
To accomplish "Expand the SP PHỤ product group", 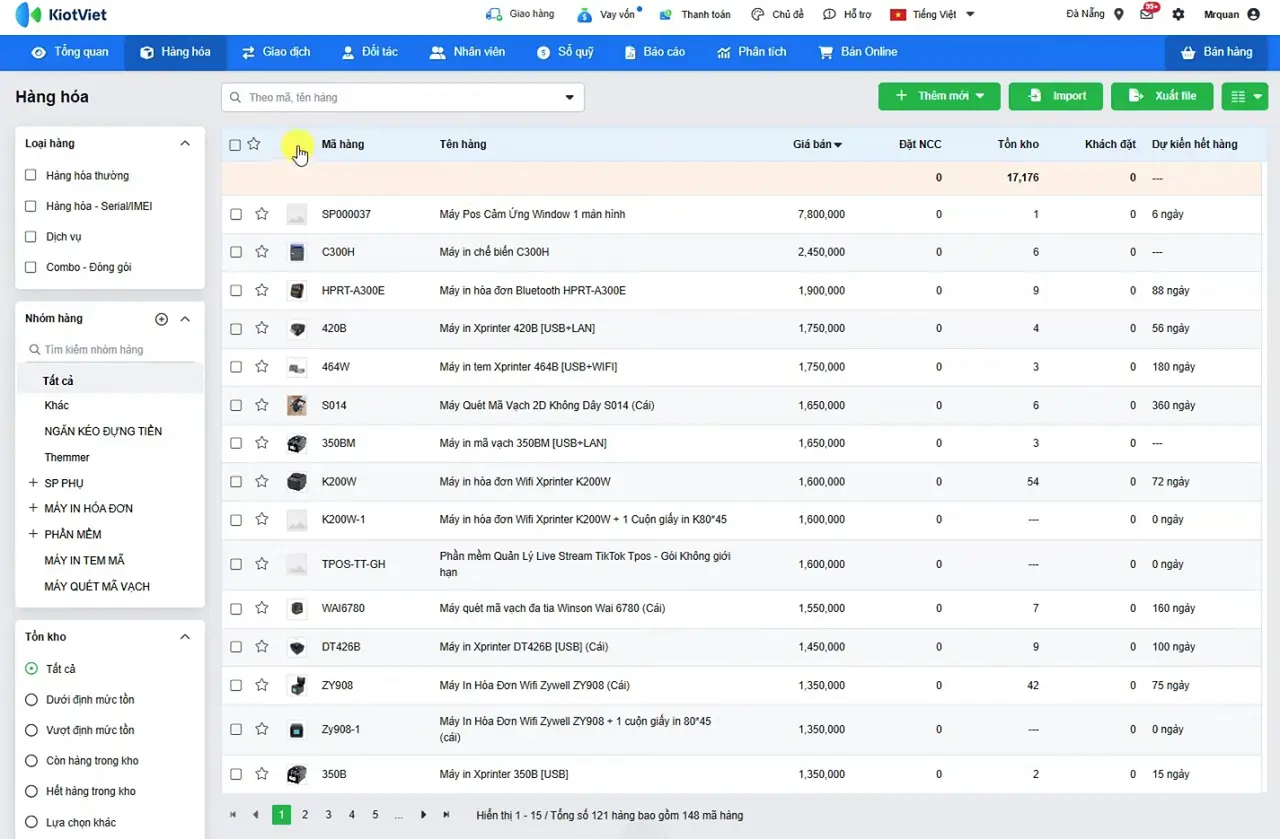I will 33,483.
